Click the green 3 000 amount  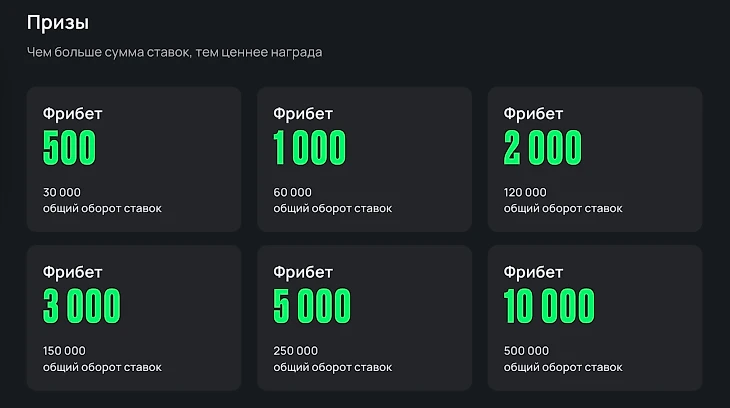pyautogui.click(x=81, y=307)
